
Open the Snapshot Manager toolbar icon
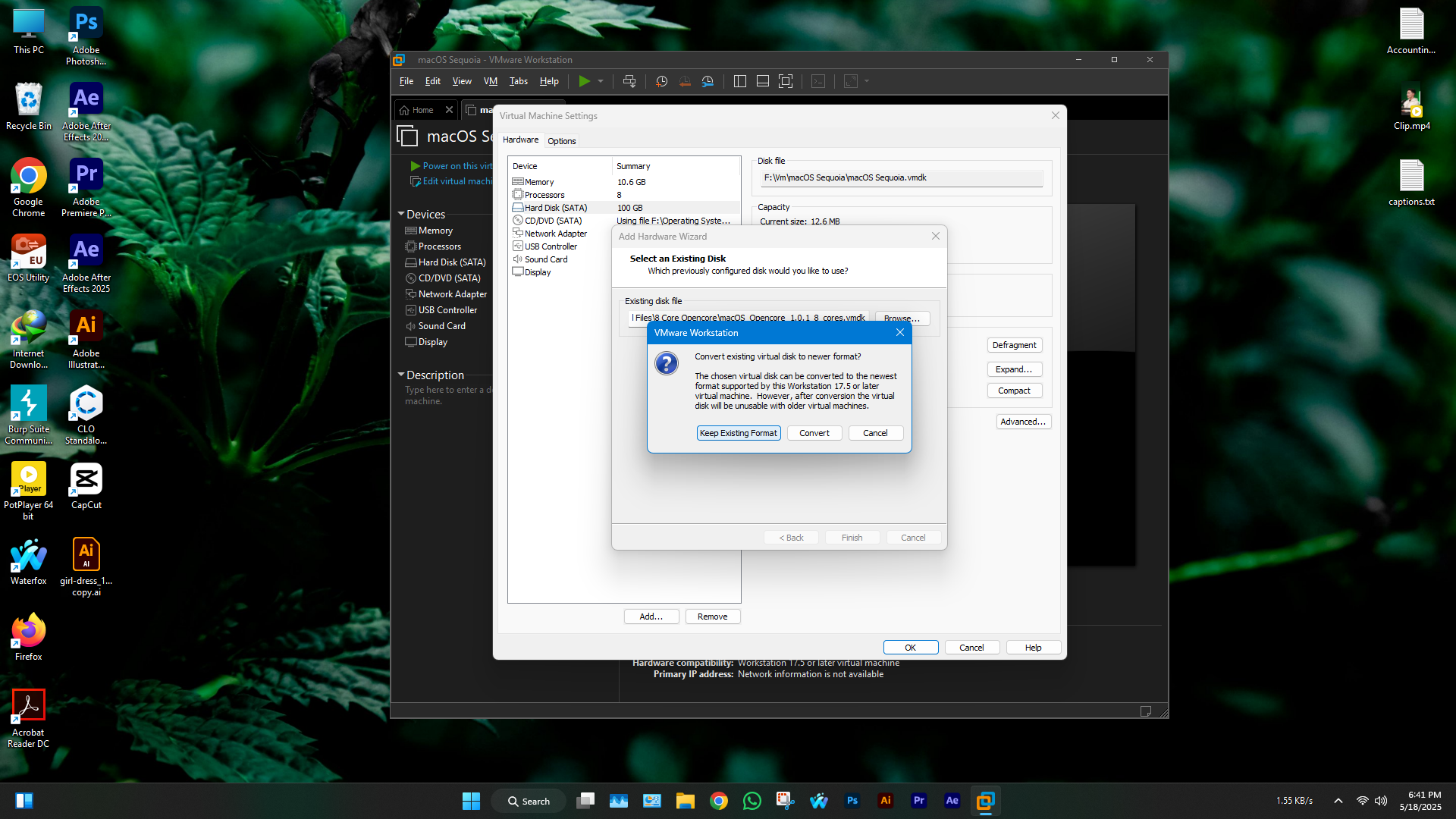pyautogui.click(x=708, y=81)
